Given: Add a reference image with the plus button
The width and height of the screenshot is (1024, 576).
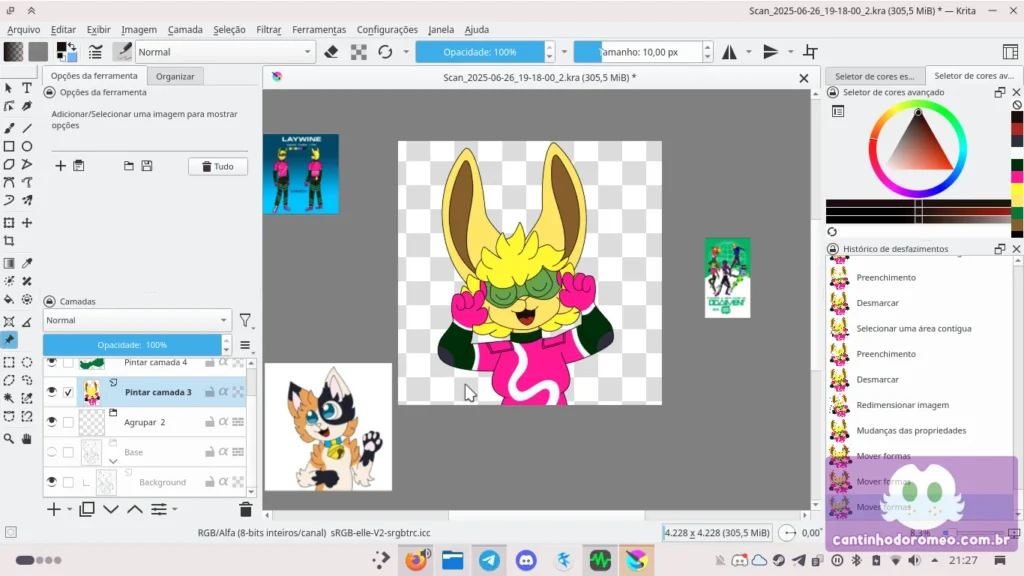Looking at the screenshot, I should coord(60,166).
